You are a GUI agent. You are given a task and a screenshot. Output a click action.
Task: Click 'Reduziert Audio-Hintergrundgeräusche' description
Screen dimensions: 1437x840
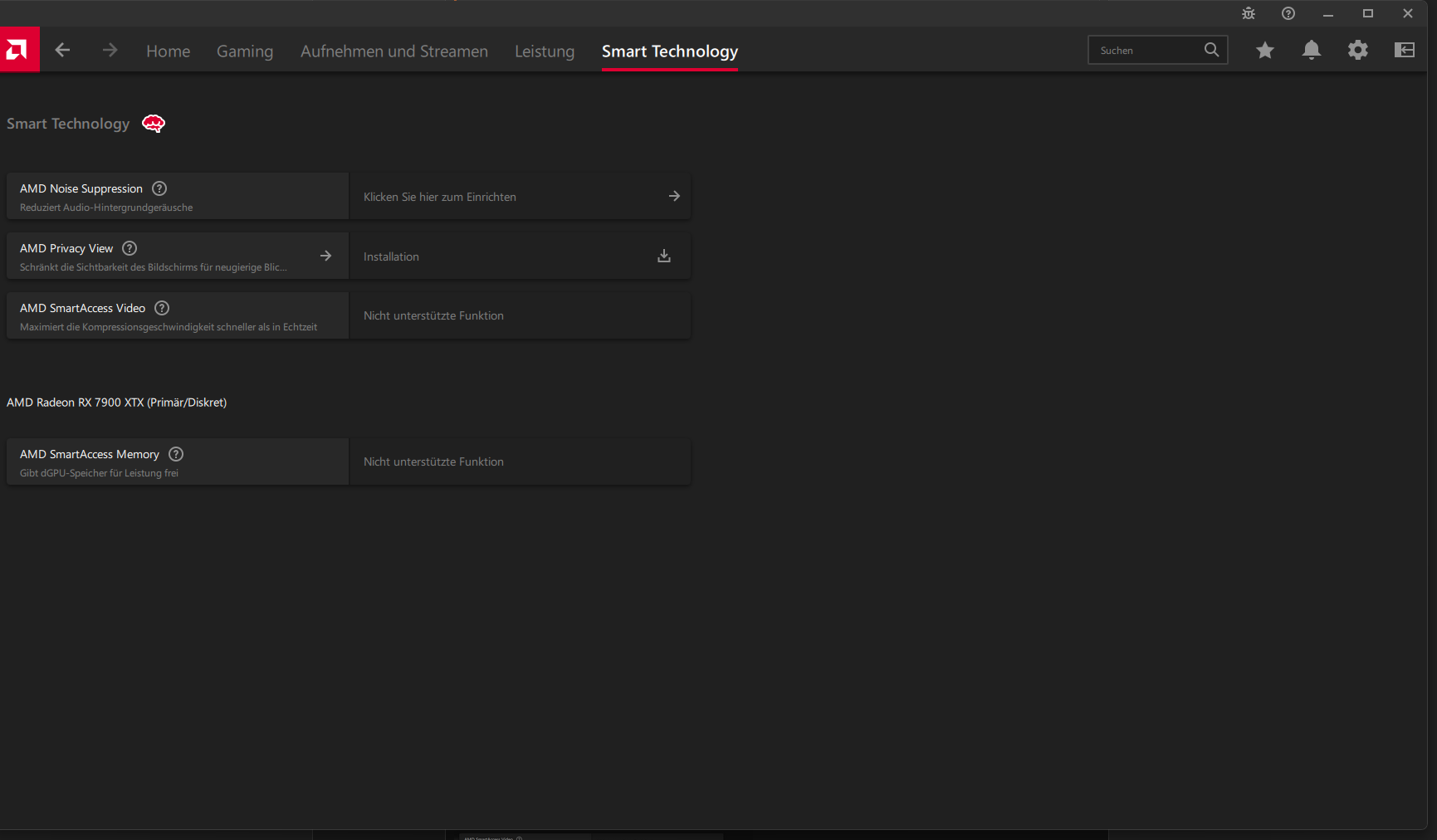tap(106, 208)
